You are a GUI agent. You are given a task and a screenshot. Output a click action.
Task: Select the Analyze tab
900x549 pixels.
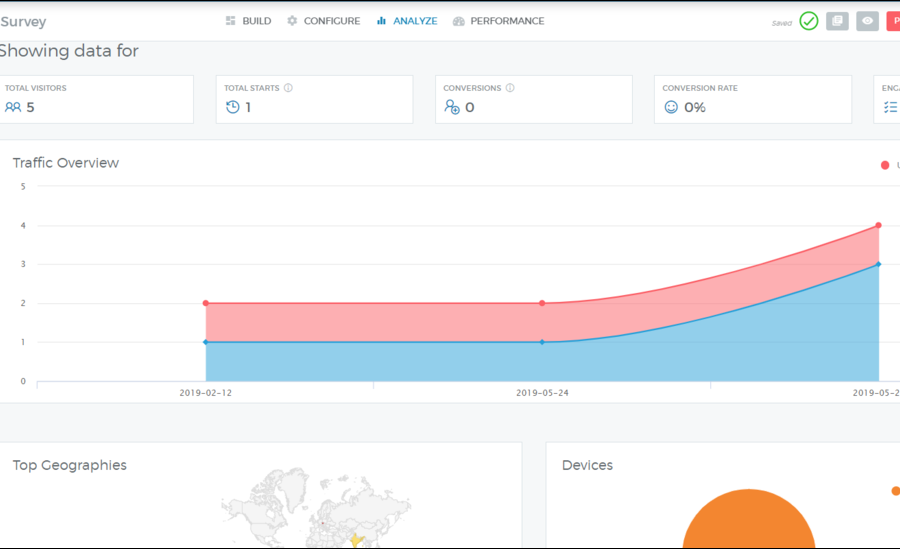[x=407, y=21]
